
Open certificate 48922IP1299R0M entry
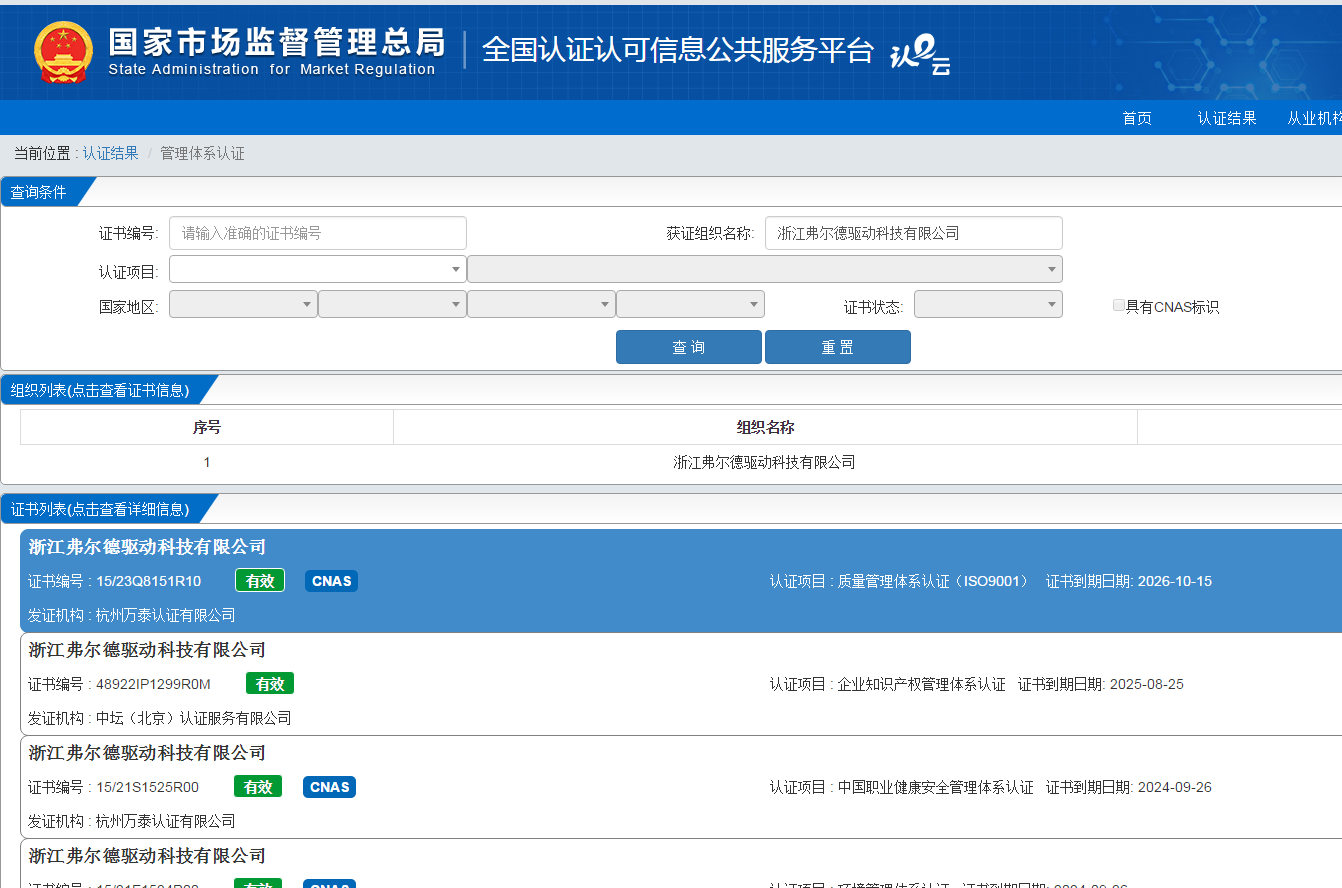coord(681,684)
